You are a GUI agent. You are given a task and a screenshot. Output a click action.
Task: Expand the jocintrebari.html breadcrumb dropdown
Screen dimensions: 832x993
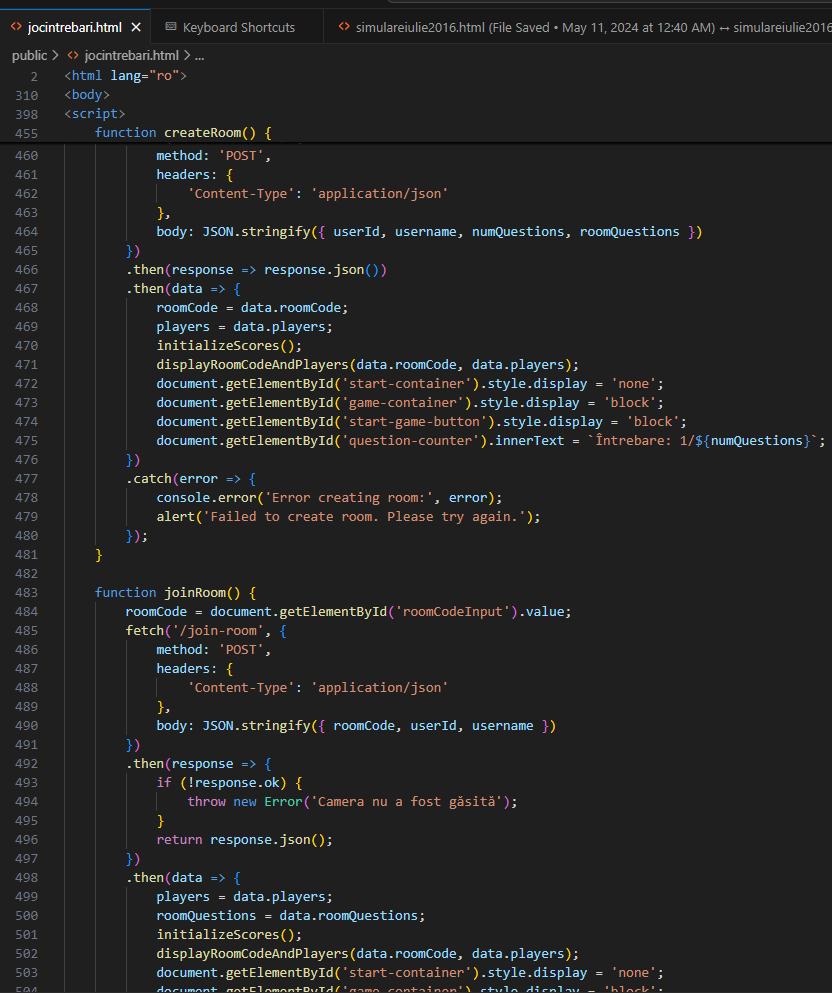pyautogui.click(x=132, y=56)
